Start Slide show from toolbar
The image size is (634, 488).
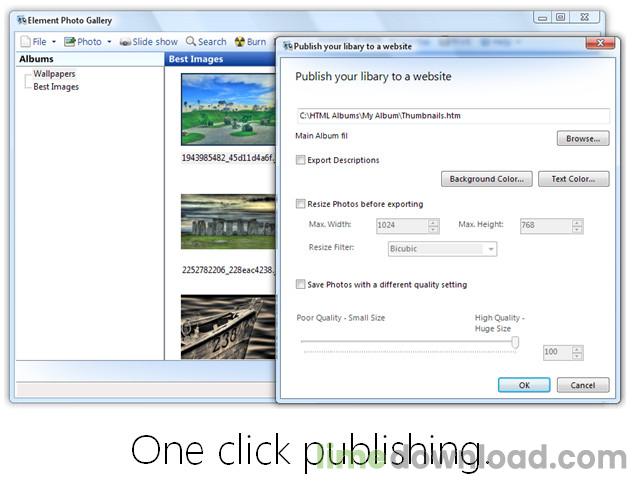[149, 42]
